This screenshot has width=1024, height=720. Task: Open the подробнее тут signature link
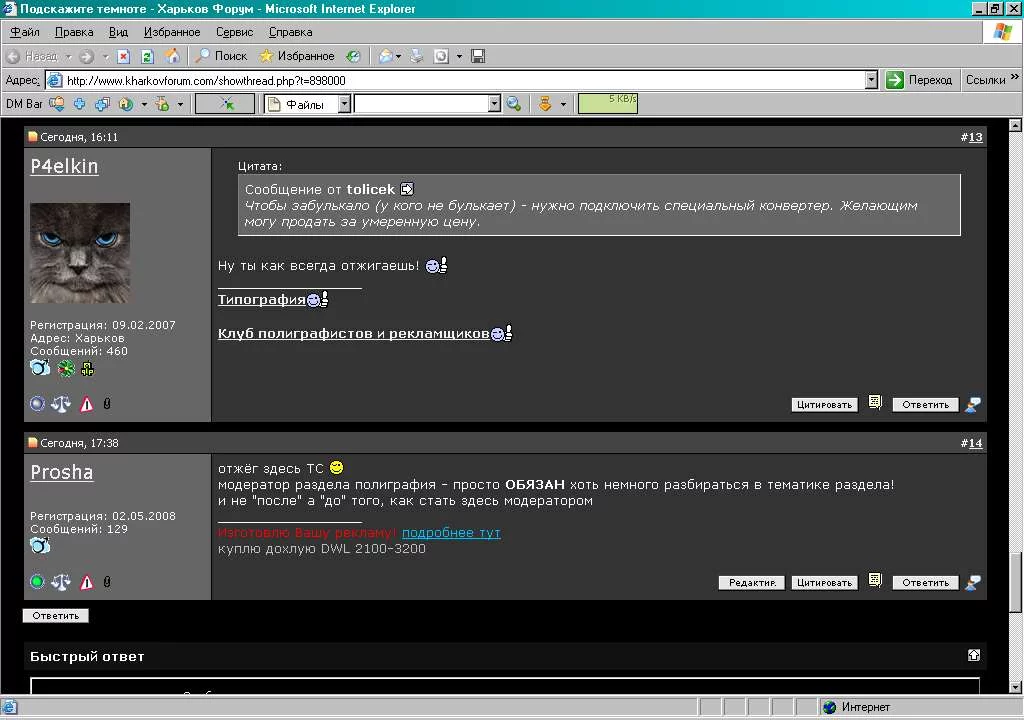tap(451, 532)
